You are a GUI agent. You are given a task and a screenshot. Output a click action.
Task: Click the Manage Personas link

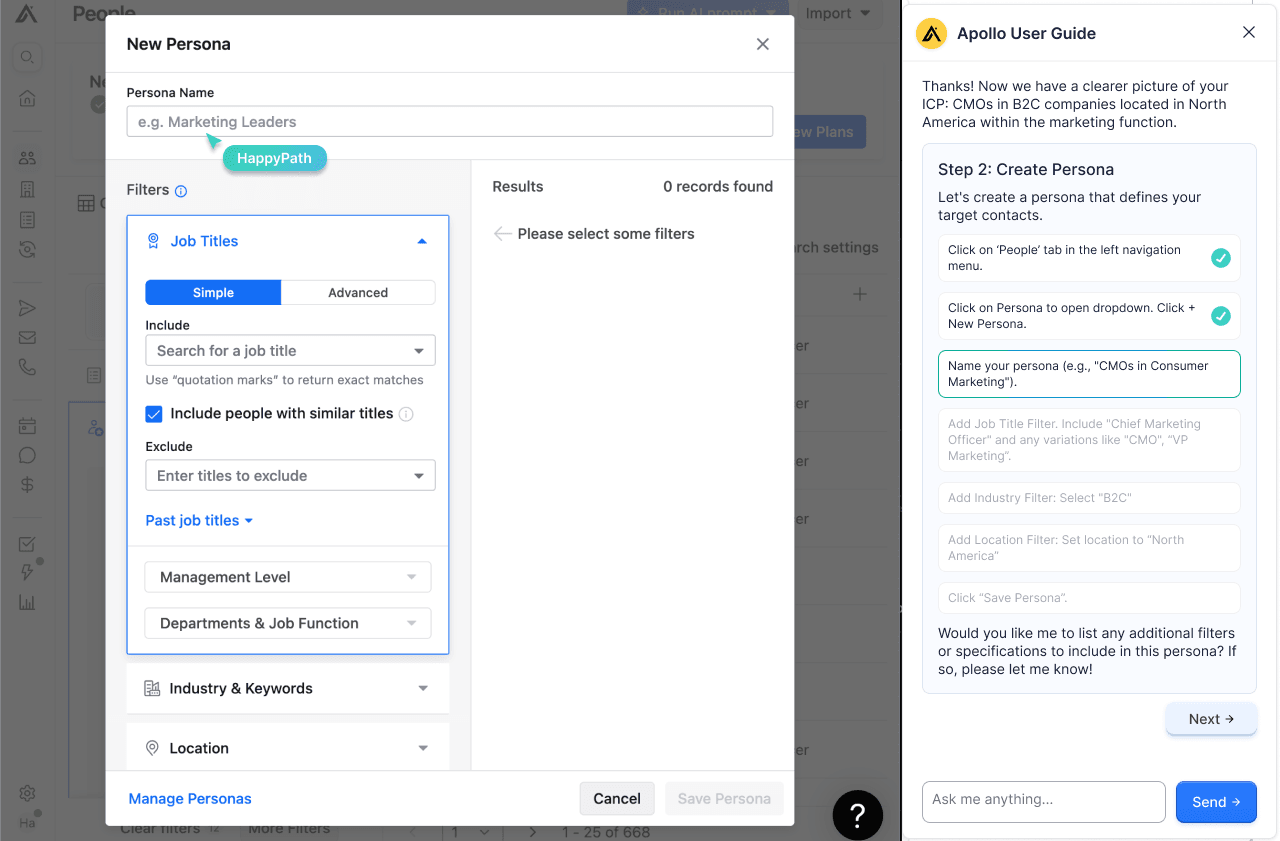[x=190, y=799]
